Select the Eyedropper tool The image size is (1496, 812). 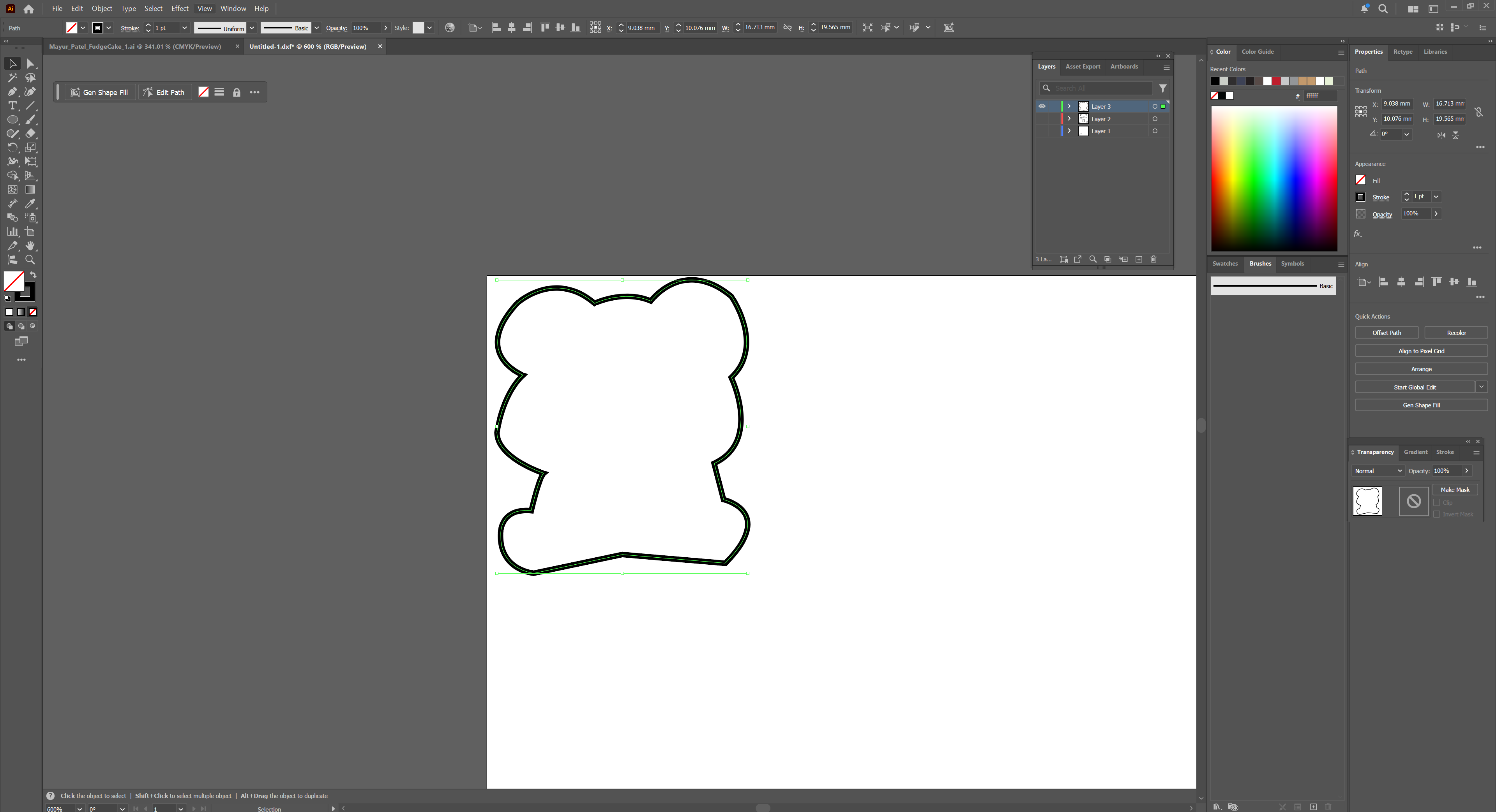(30, 204)
